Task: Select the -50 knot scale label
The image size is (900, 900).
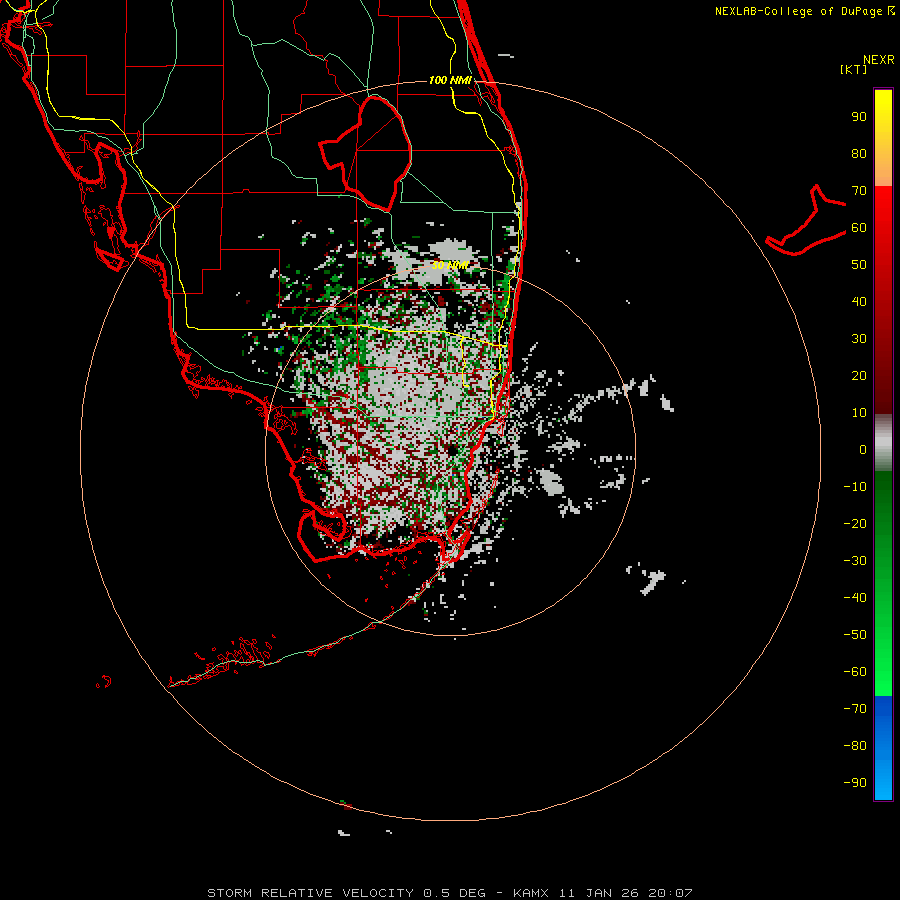Action: [x=855, y=635]
